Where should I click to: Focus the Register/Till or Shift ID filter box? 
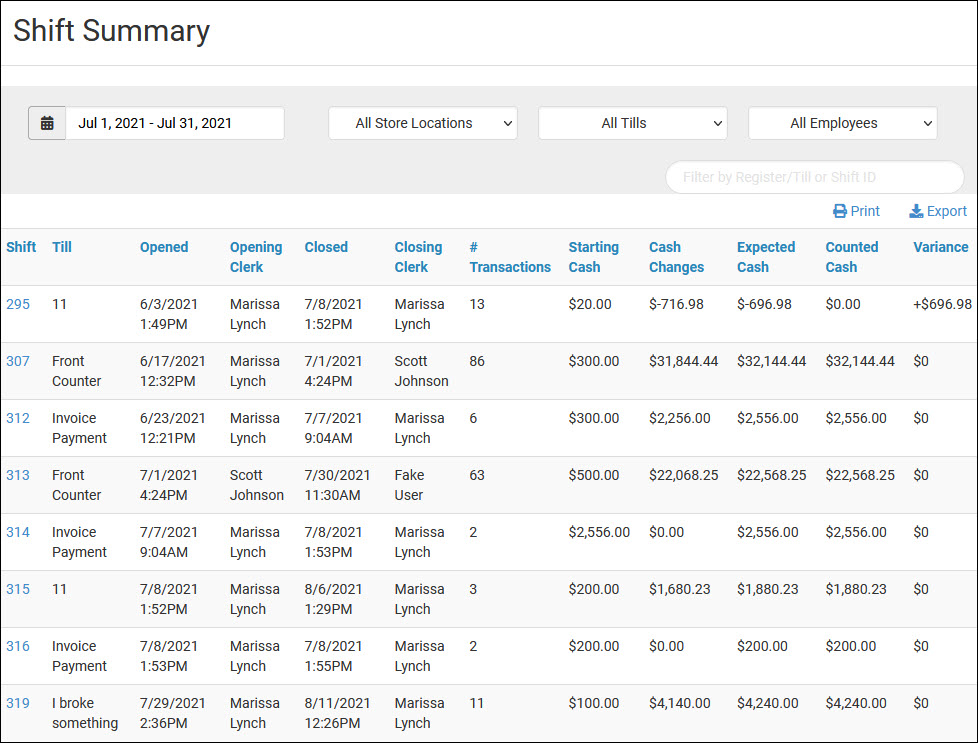point(814,177)
